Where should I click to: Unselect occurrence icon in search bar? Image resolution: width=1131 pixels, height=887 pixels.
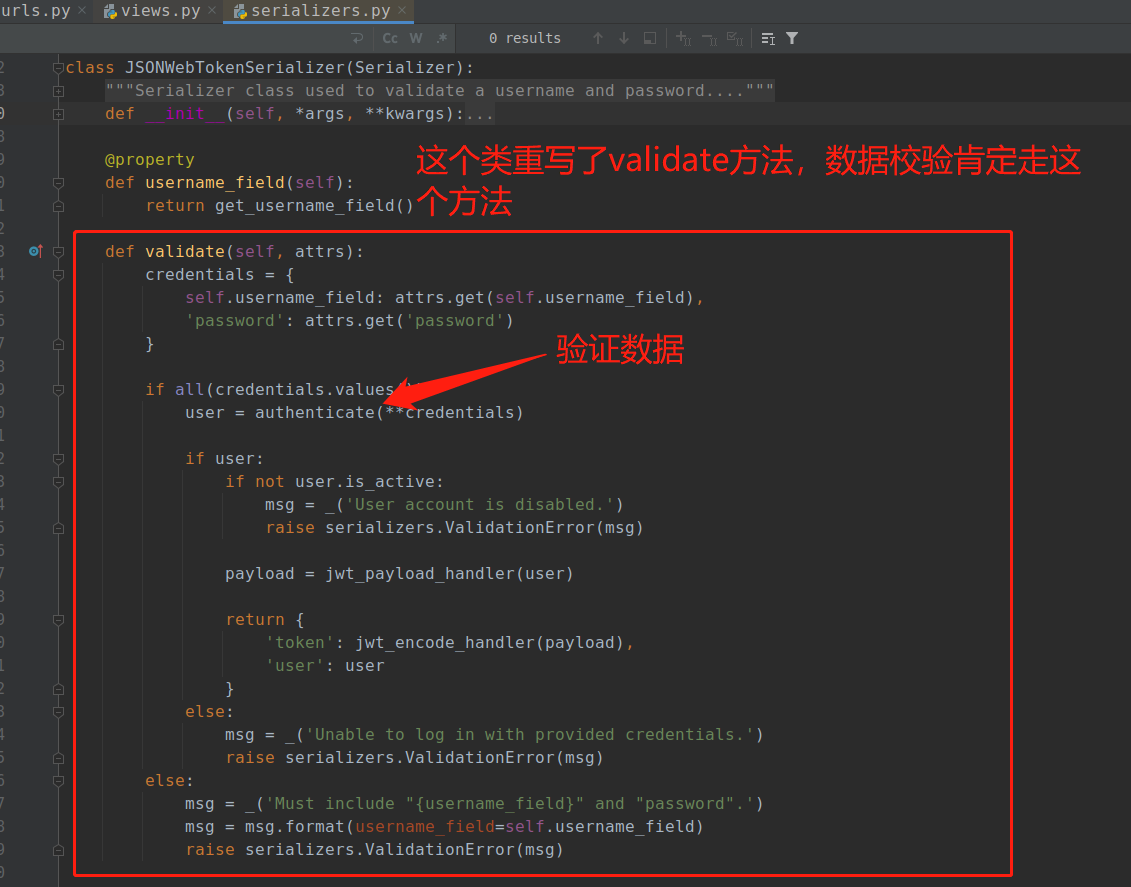point(710,38)
